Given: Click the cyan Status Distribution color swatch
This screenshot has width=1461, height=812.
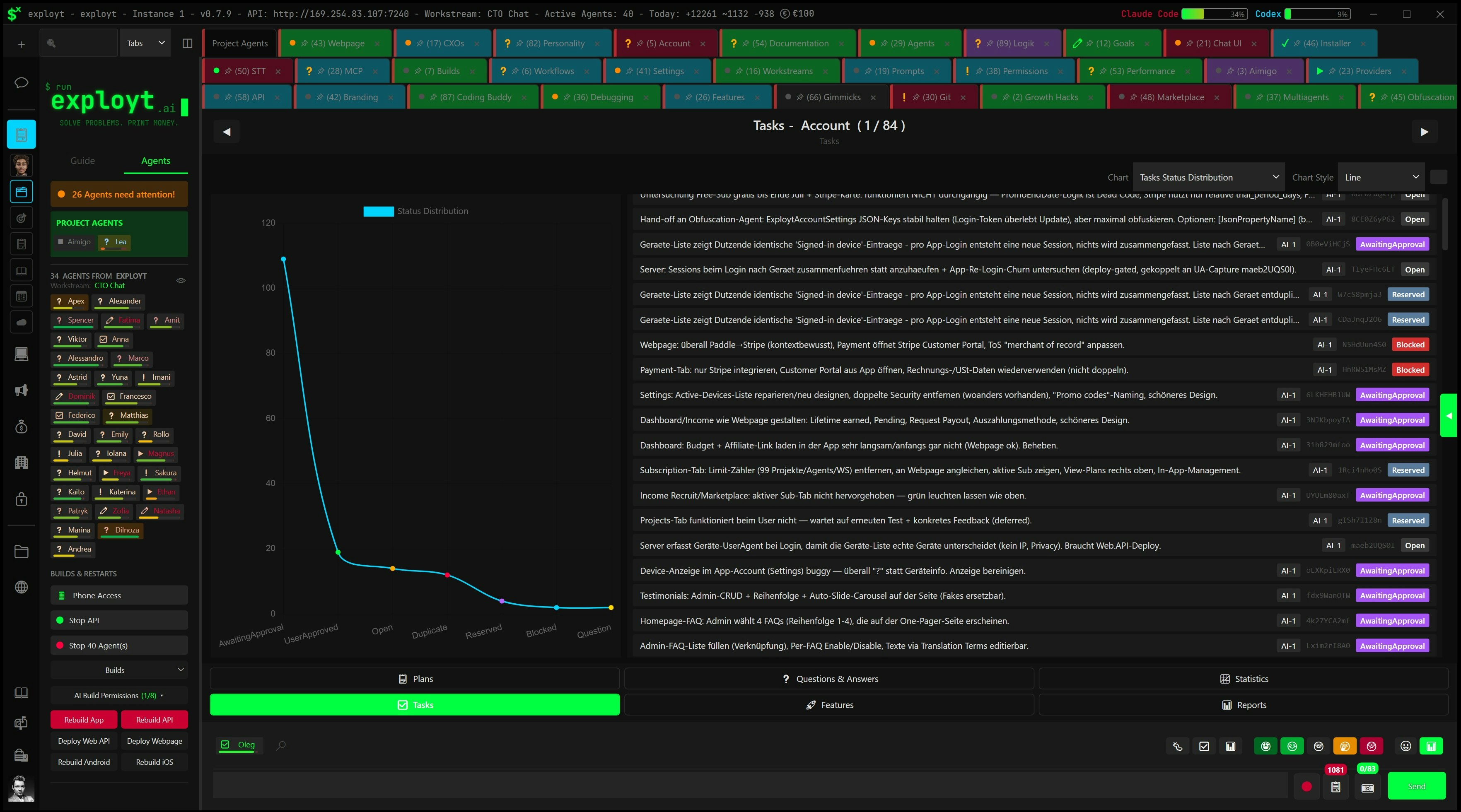Looking at the screenshot, I should click(x=378, y=211).
